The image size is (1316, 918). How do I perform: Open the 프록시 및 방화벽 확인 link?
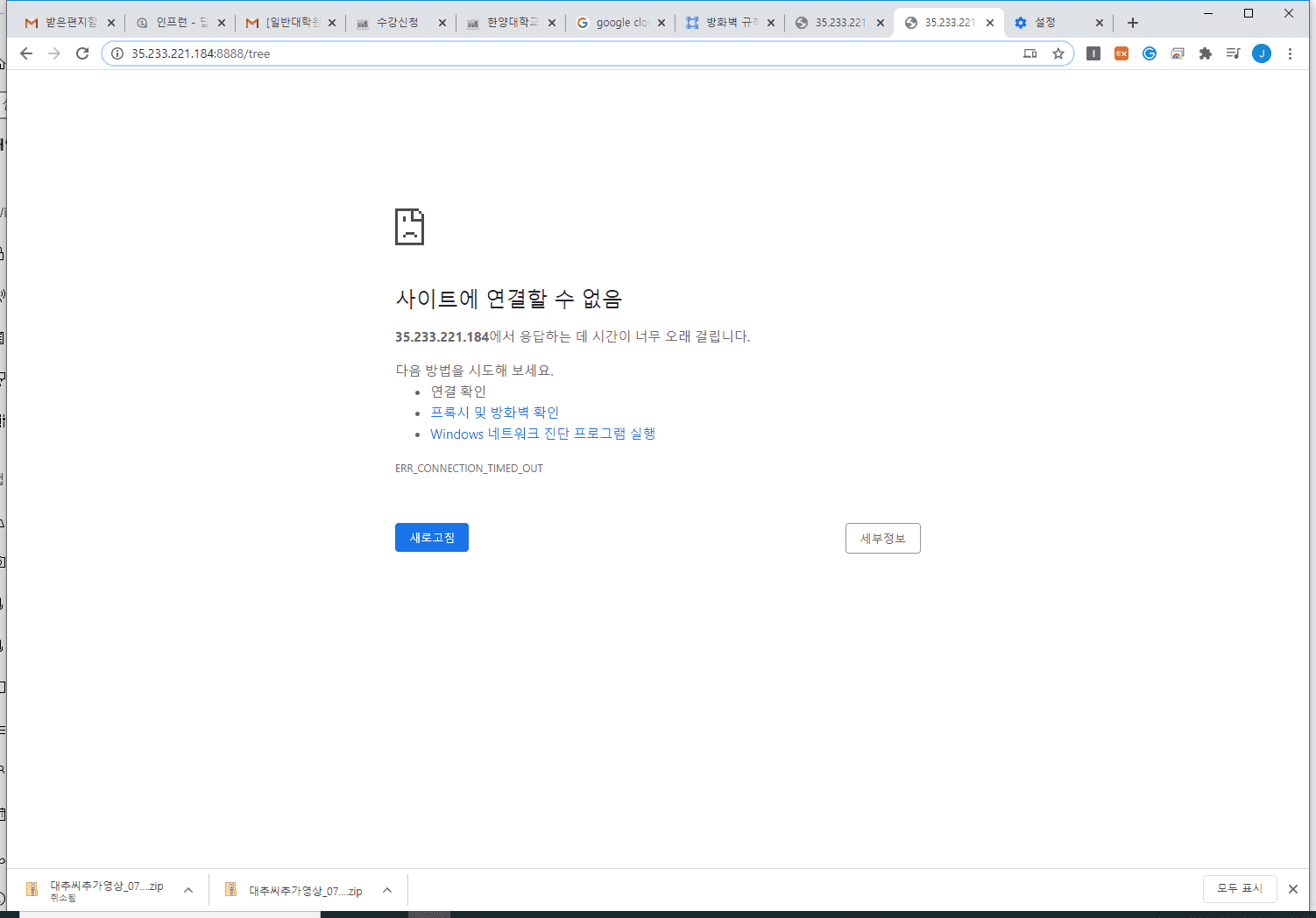[x=494, y=413]
